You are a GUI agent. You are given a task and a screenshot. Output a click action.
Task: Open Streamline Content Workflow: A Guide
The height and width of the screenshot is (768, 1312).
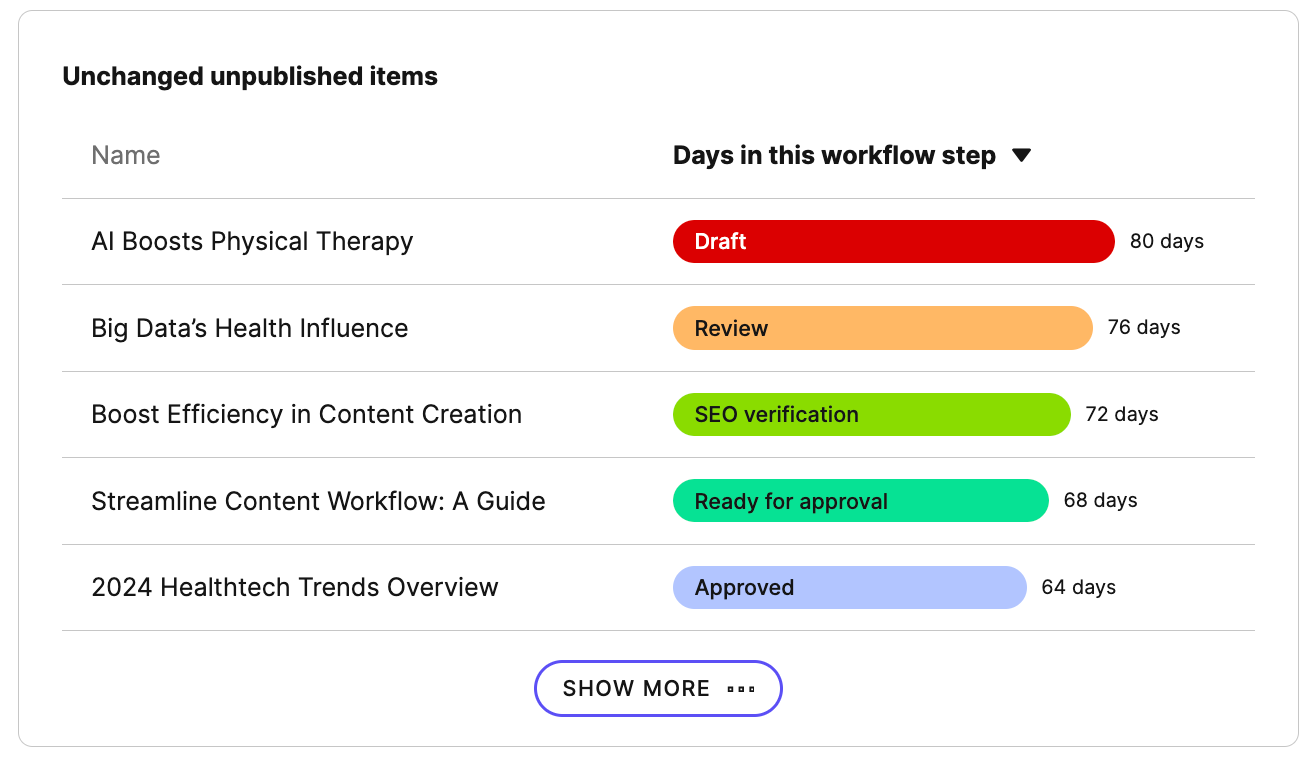[x=318, y=501]
